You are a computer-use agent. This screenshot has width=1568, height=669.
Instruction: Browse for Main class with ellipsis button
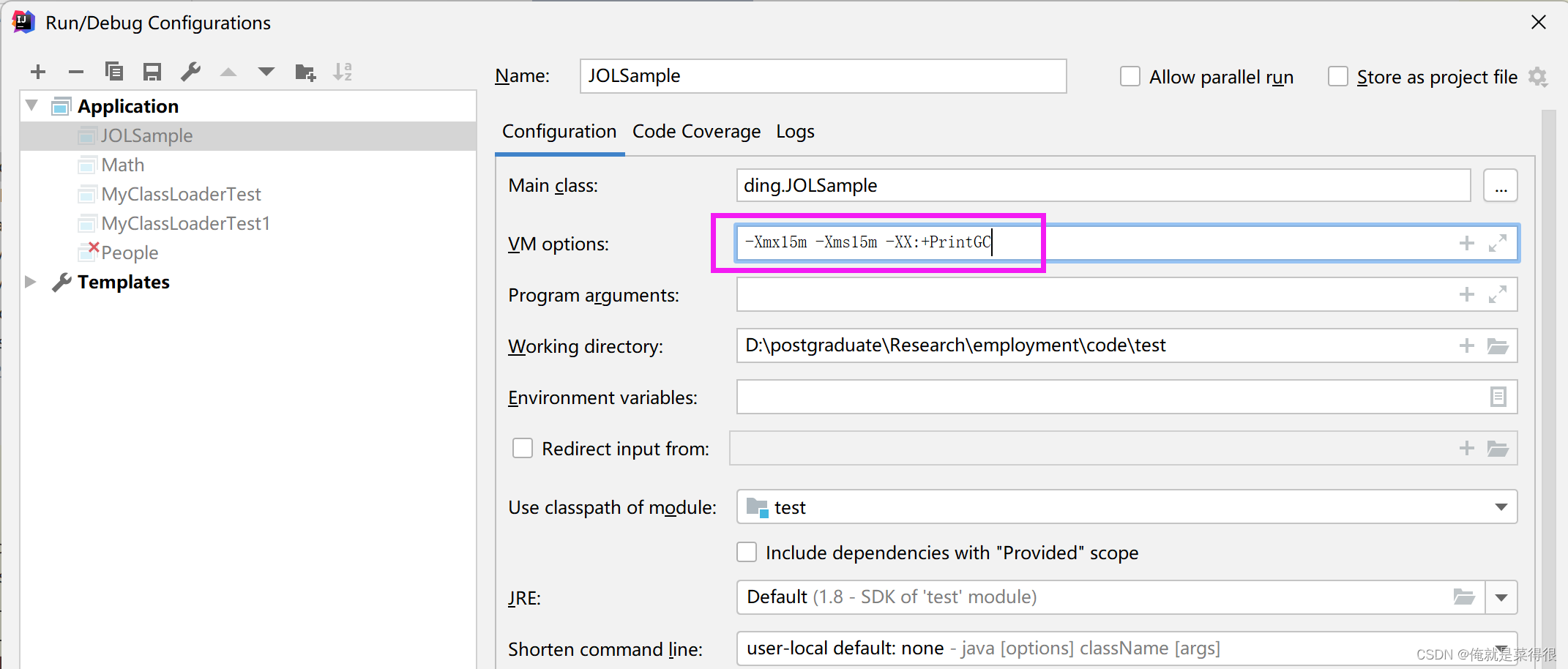tap(1501, 185)
